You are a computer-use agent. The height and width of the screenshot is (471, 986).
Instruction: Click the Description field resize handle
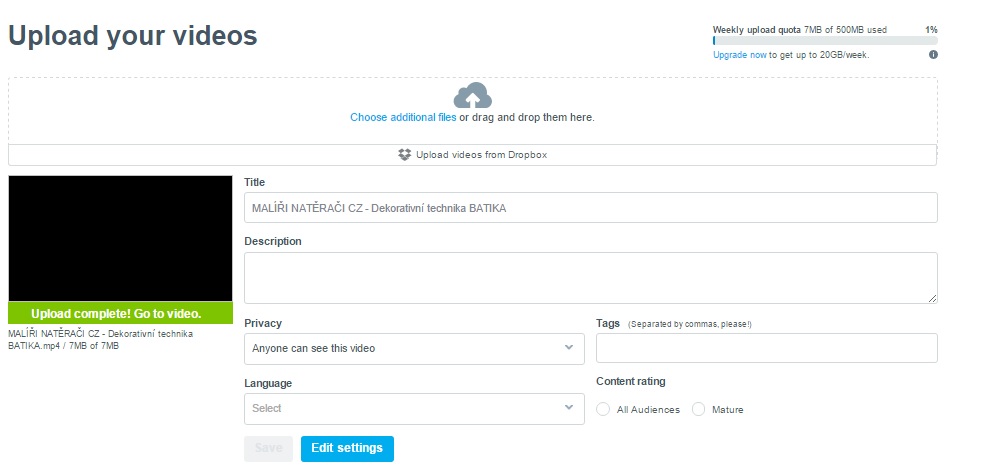coord(932,299)
